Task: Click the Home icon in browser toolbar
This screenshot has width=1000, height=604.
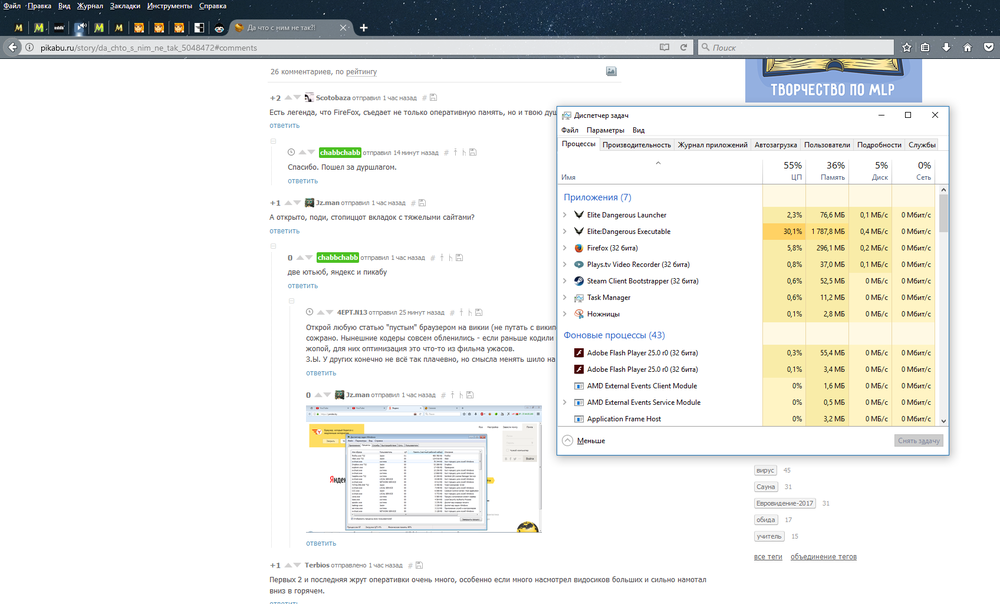Action: coord(966,47)
